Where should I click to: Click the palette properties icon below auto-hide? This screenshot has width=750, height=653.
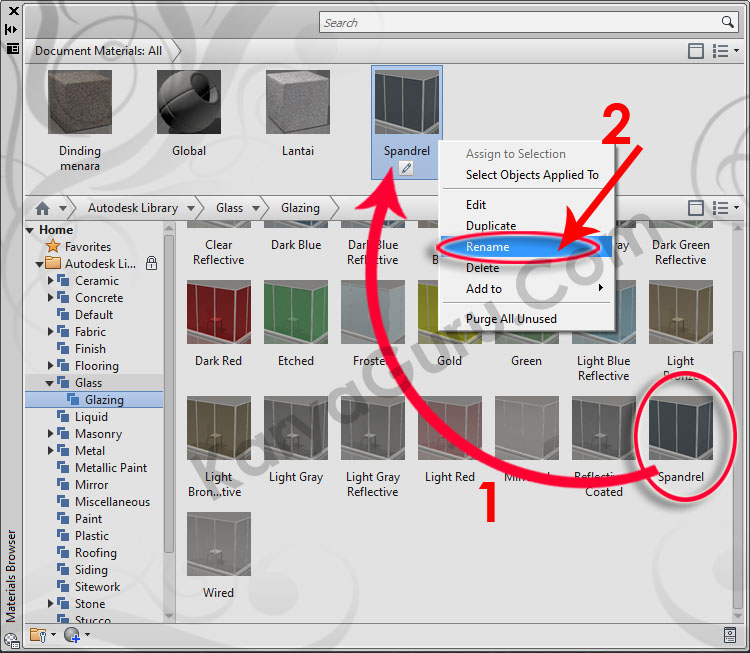(12, 48)
